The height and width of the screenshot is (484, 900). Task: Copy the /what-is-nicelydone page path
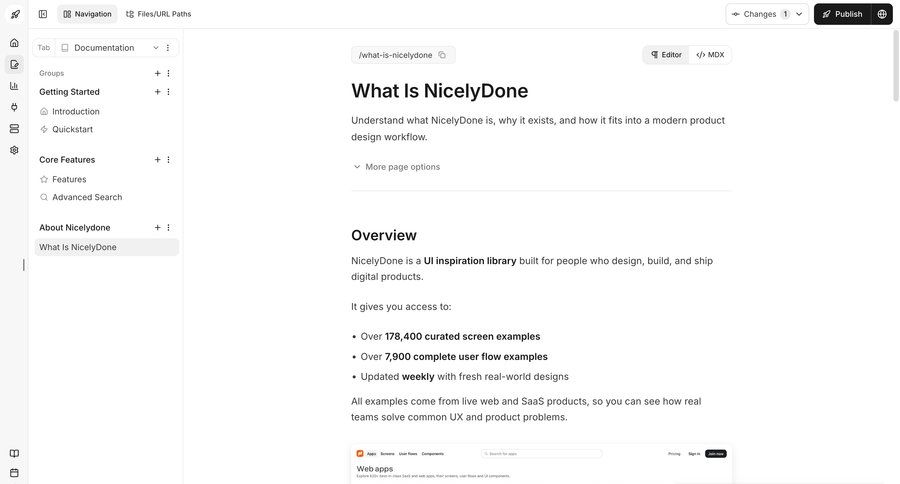tap(442, 55)
